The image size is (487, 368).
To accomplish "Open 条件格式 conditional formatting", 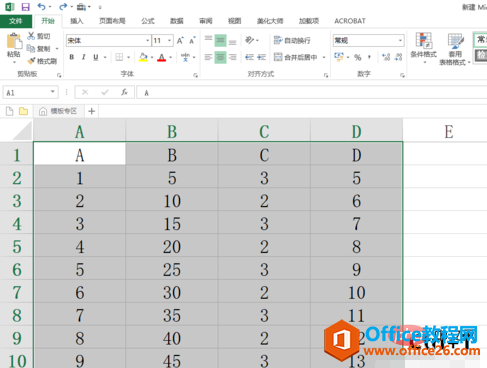I will tap(424, 48).
